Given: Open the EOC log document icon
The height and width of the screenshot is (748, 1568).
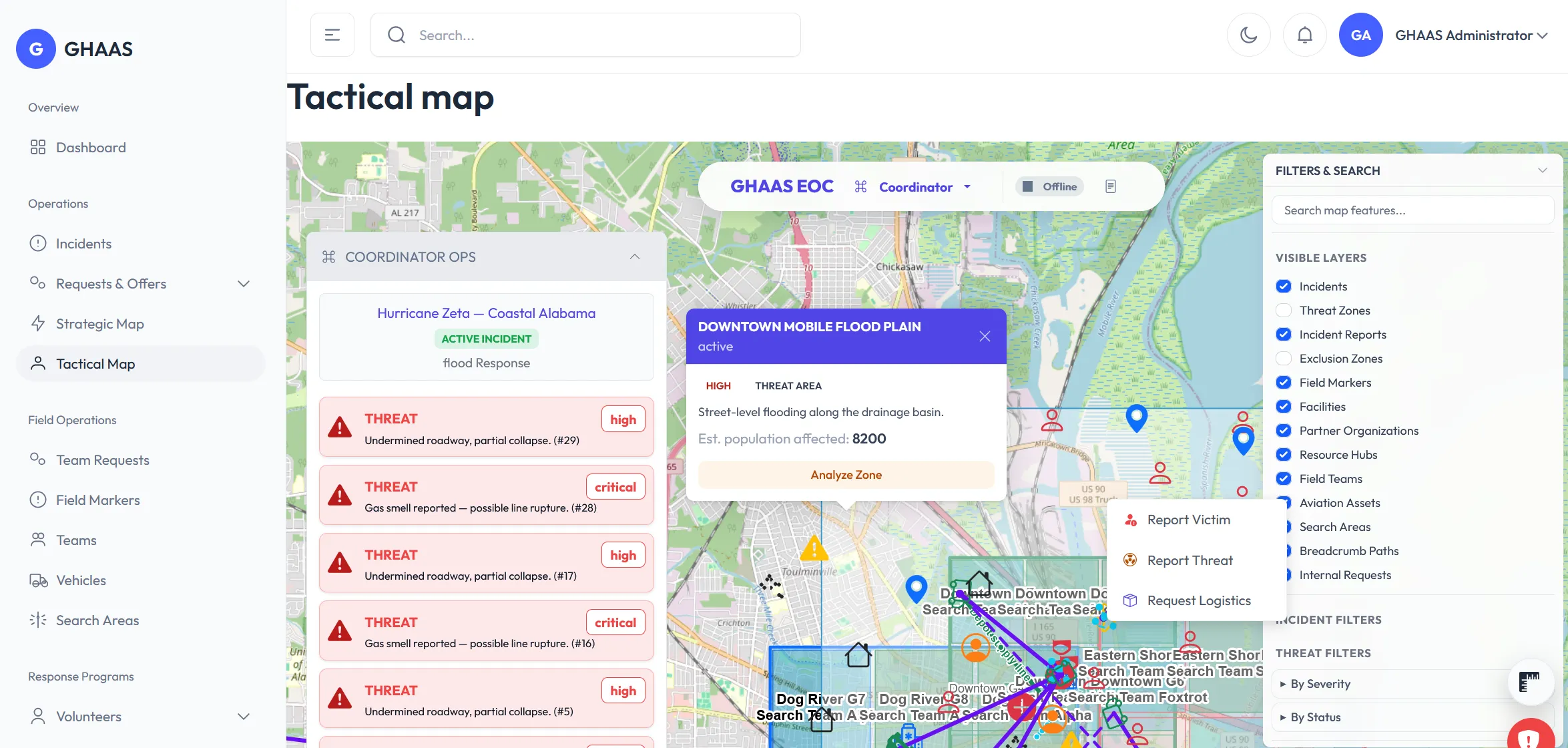Looking at the screenshot, I should point(1111,186).
